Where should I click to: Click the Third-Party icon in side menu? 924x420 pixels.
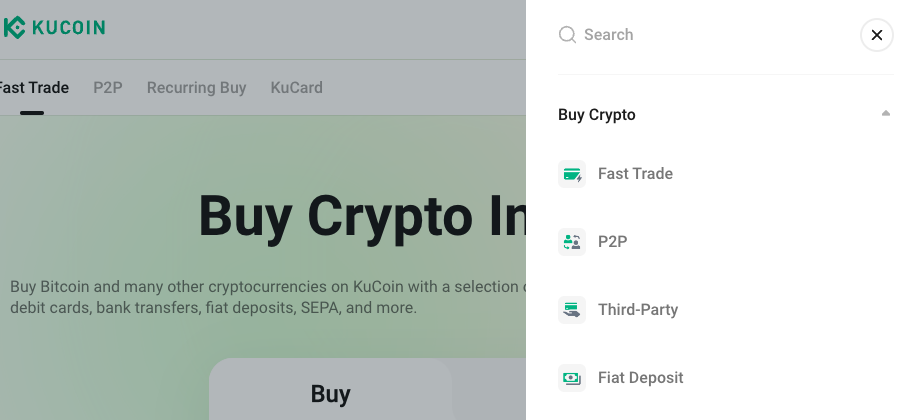[x=572, y=310]
